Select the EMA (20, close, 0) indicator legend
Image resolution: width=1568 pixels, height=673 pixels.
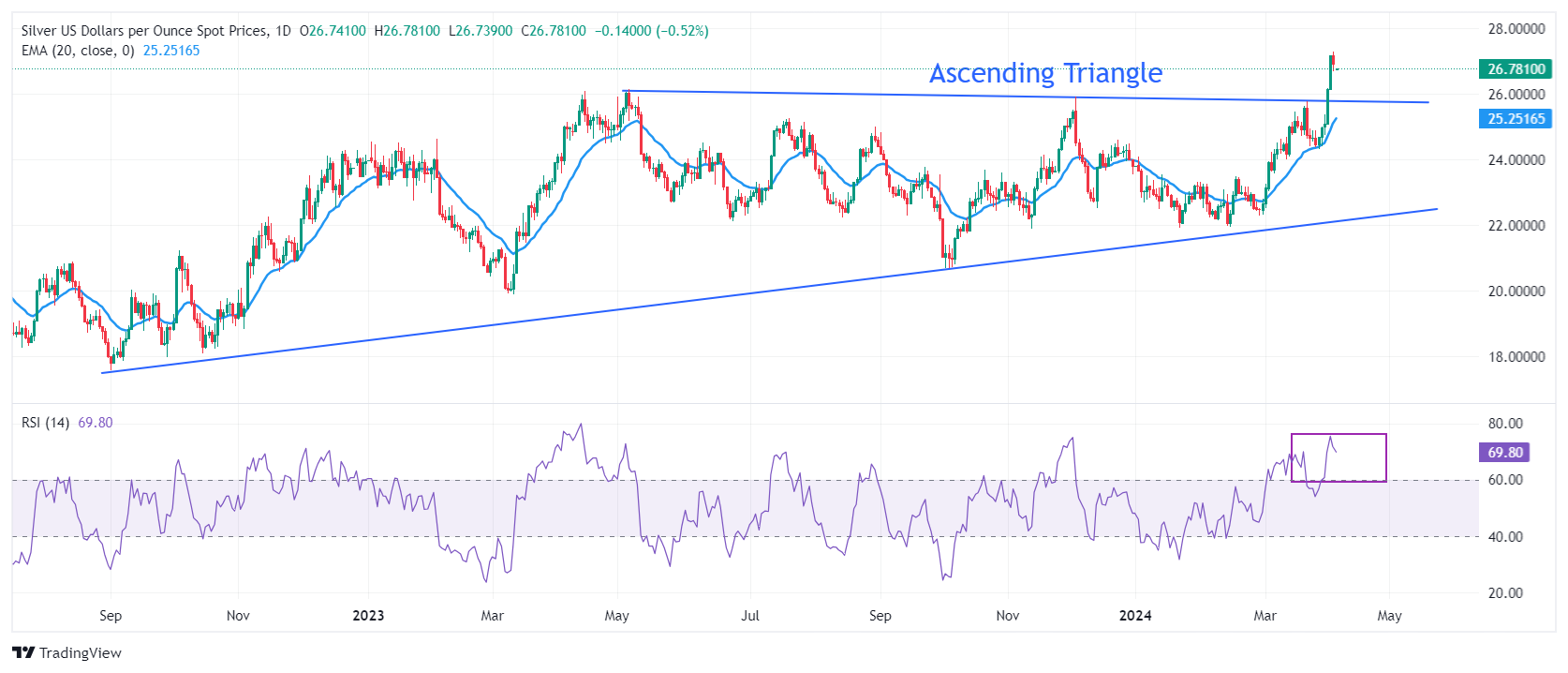pyautogui.click(x=78, y=51)
